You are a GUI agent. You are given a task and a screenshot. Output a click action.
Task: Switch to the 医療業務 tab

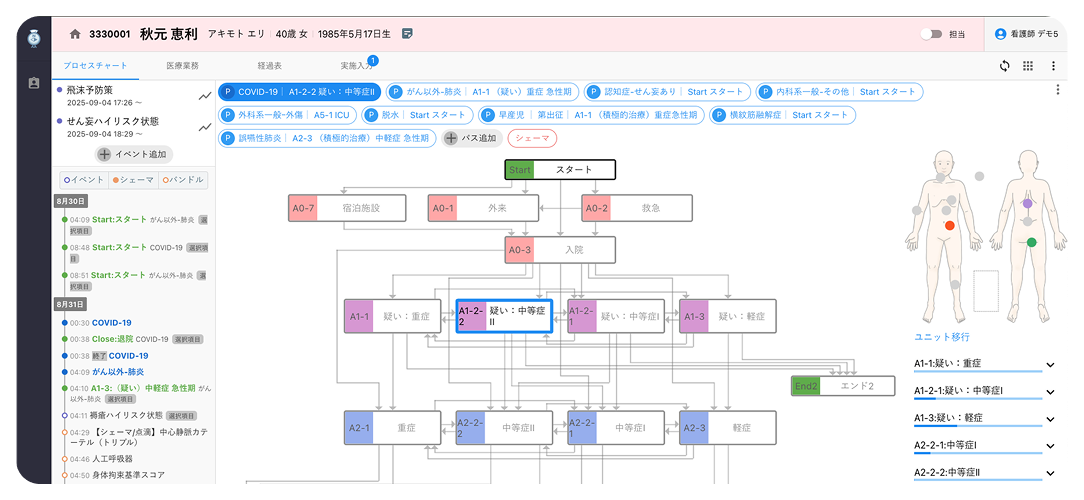182,66
